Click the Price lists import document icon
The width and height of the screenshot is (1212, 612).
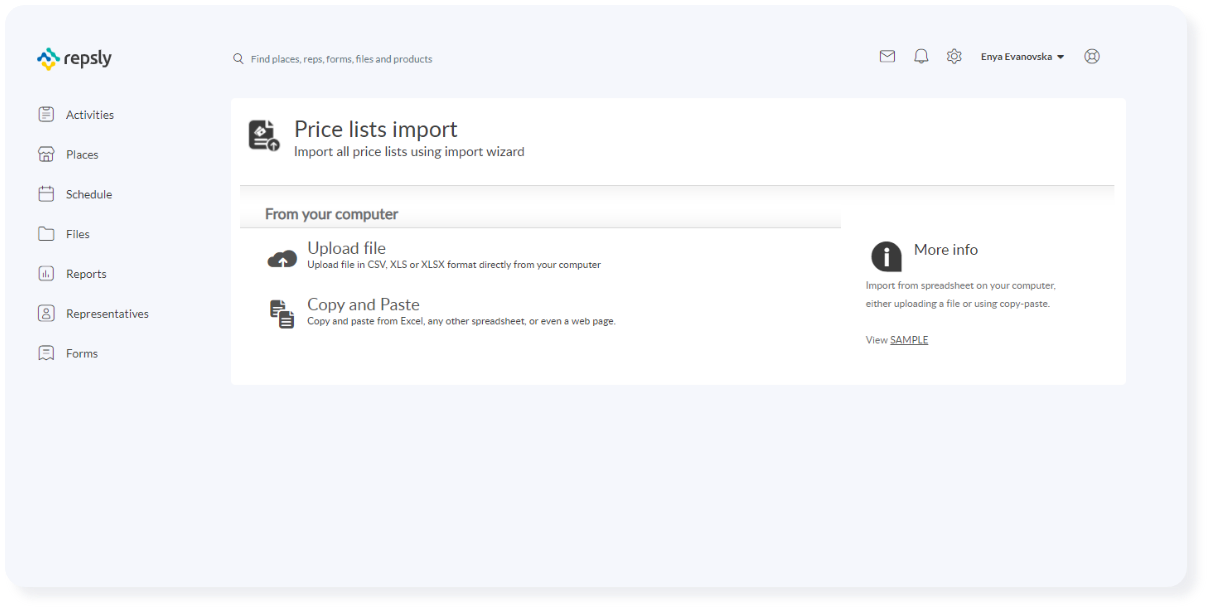262,133
